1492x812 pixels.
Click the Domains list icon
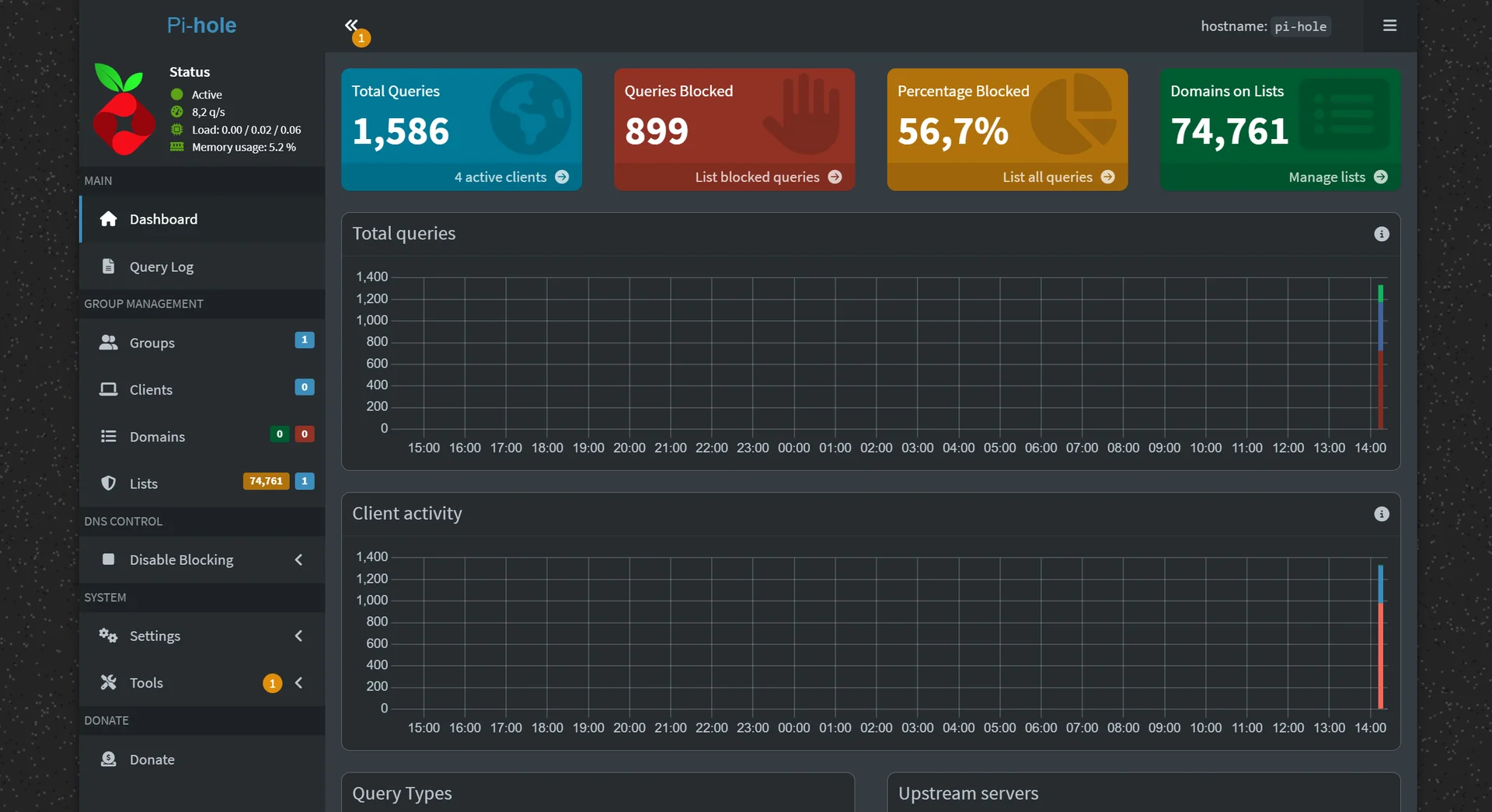pos(109,437)
